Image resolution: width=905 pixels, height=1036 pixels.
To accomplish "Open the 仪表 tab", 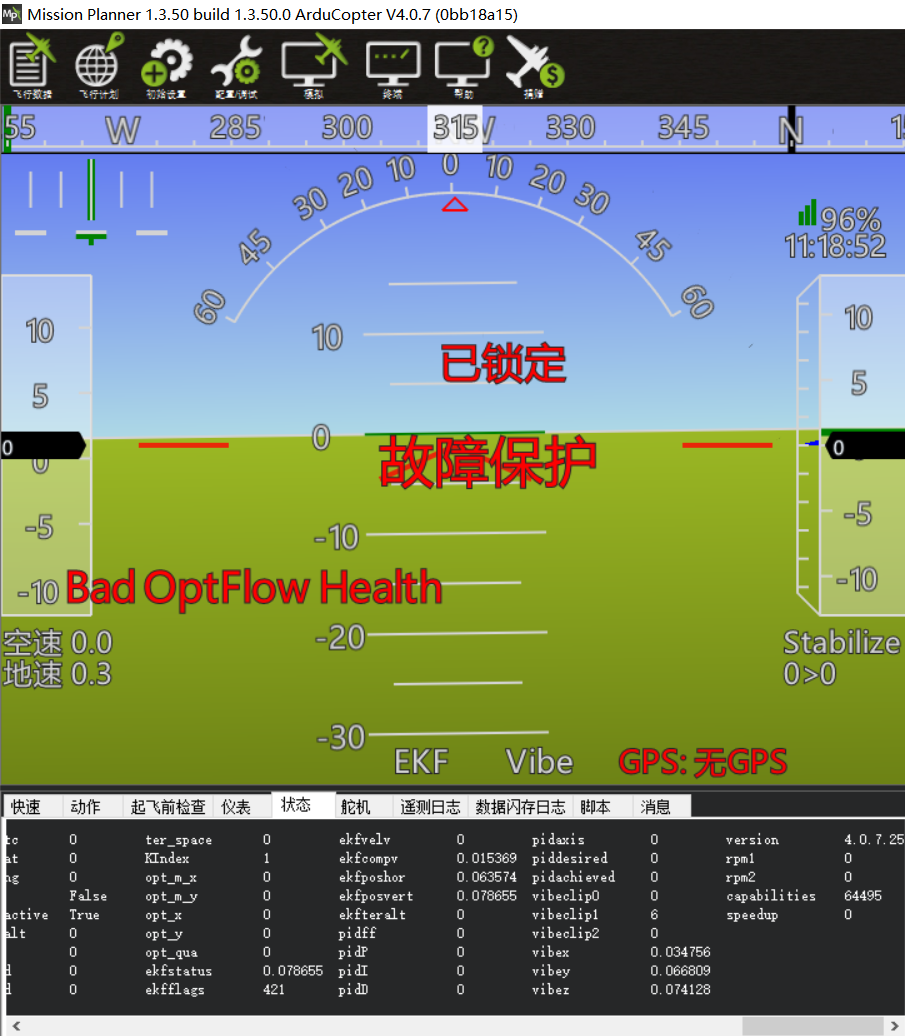I will pos(236,807).
